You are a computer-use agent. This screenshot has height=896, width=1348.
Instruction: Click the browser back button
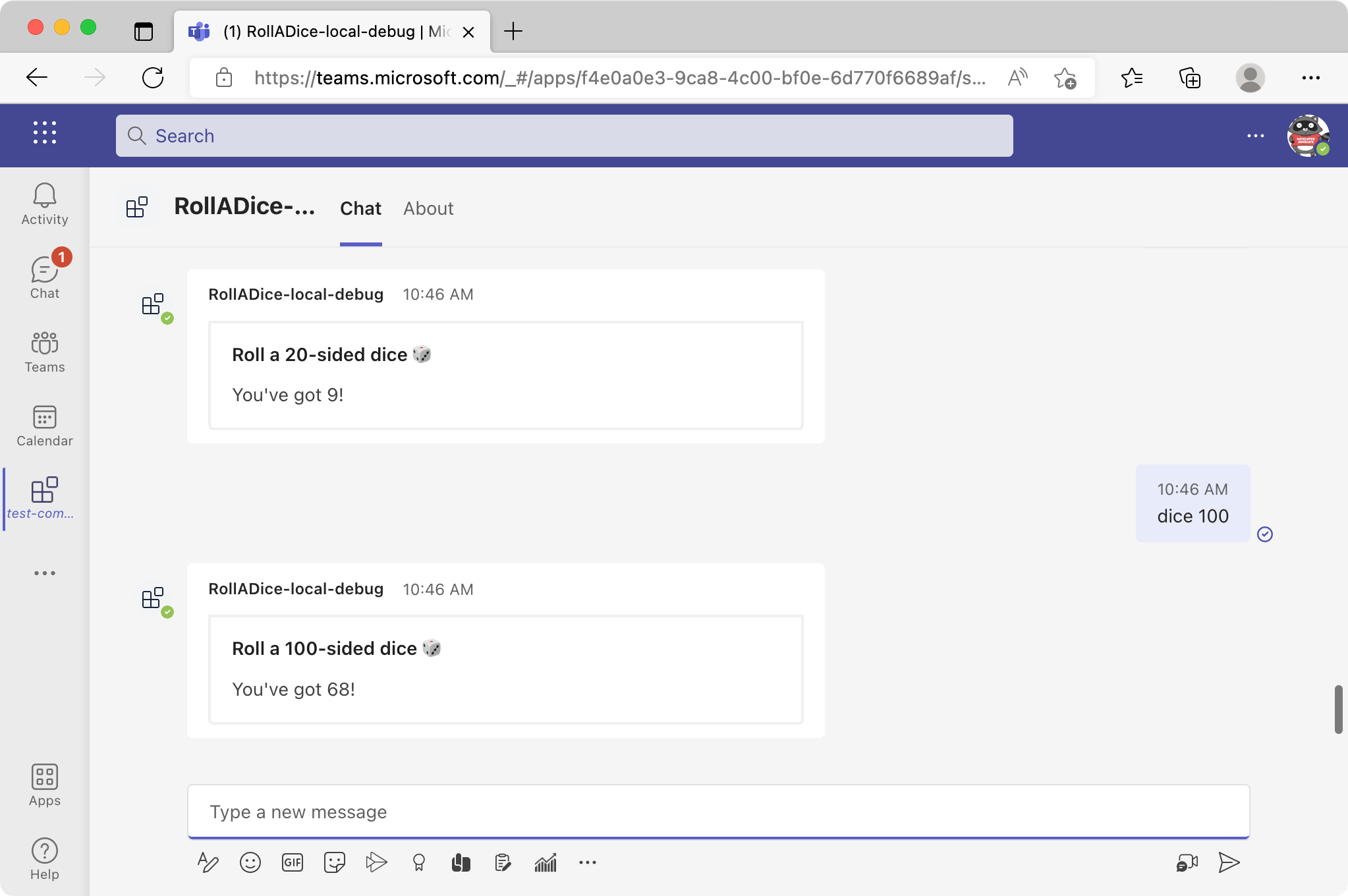click(x=37, y=78)
